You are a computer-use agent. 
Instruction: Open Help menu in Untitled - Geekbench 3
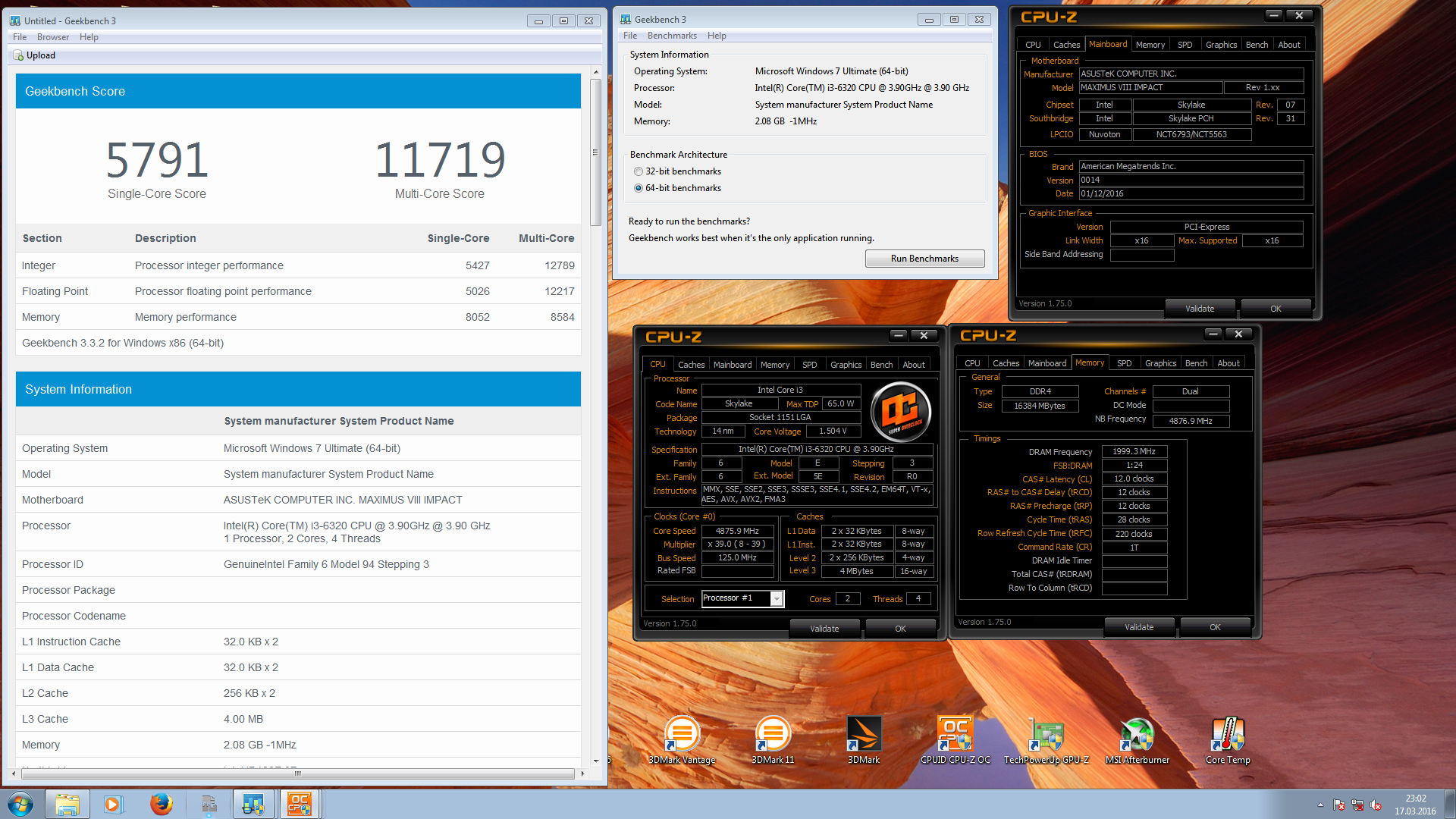click(89, 37)
